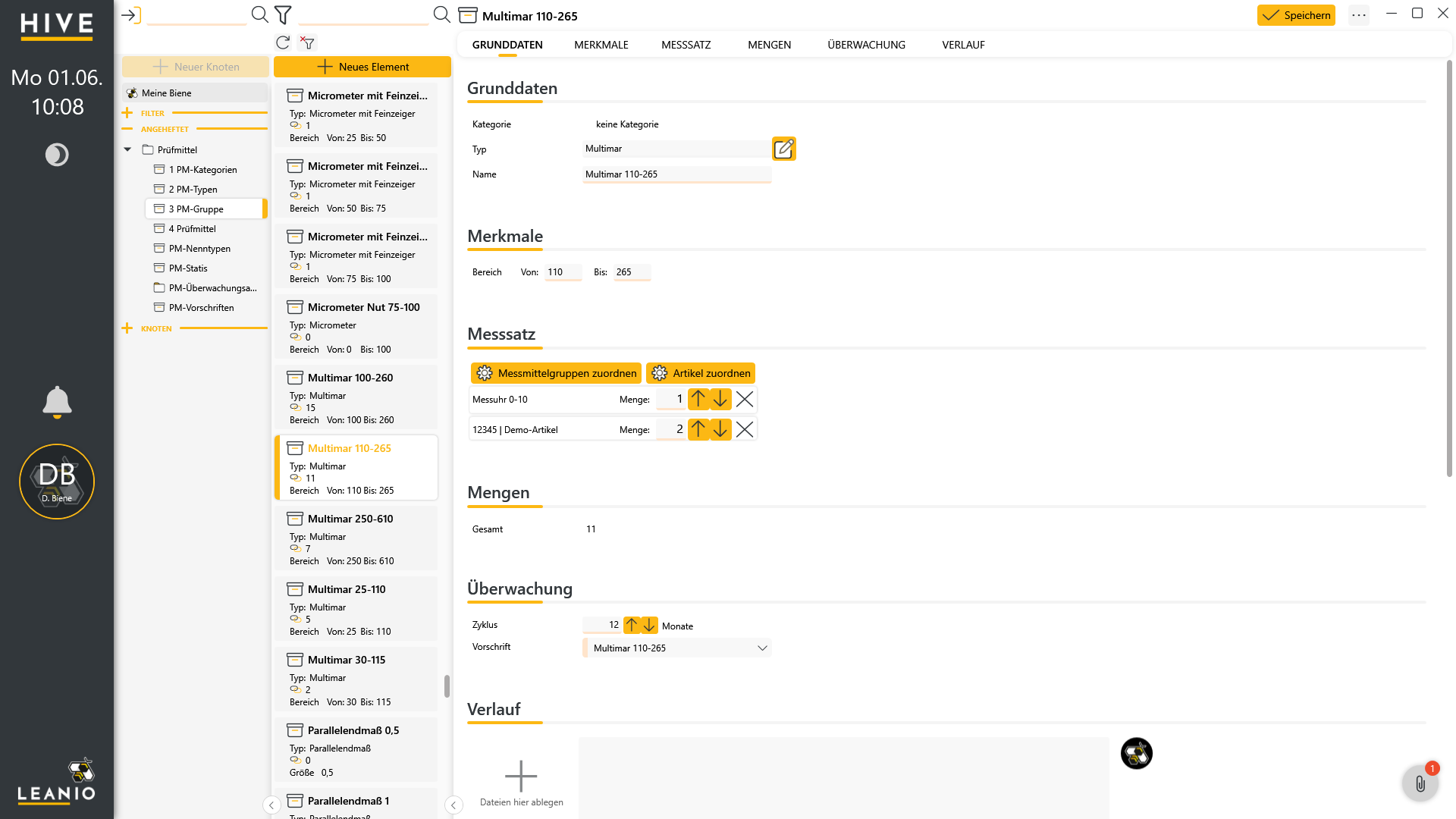Collapse the Prüfmittel tree folder

coord(127,149)
